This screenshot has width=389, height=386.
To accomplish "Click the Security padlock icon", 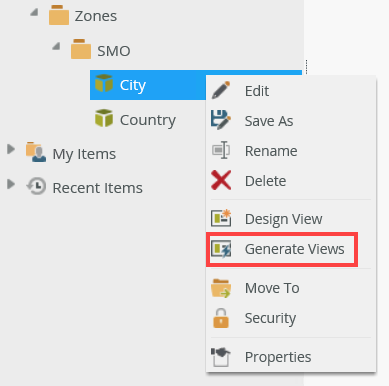I will [221, 318].
